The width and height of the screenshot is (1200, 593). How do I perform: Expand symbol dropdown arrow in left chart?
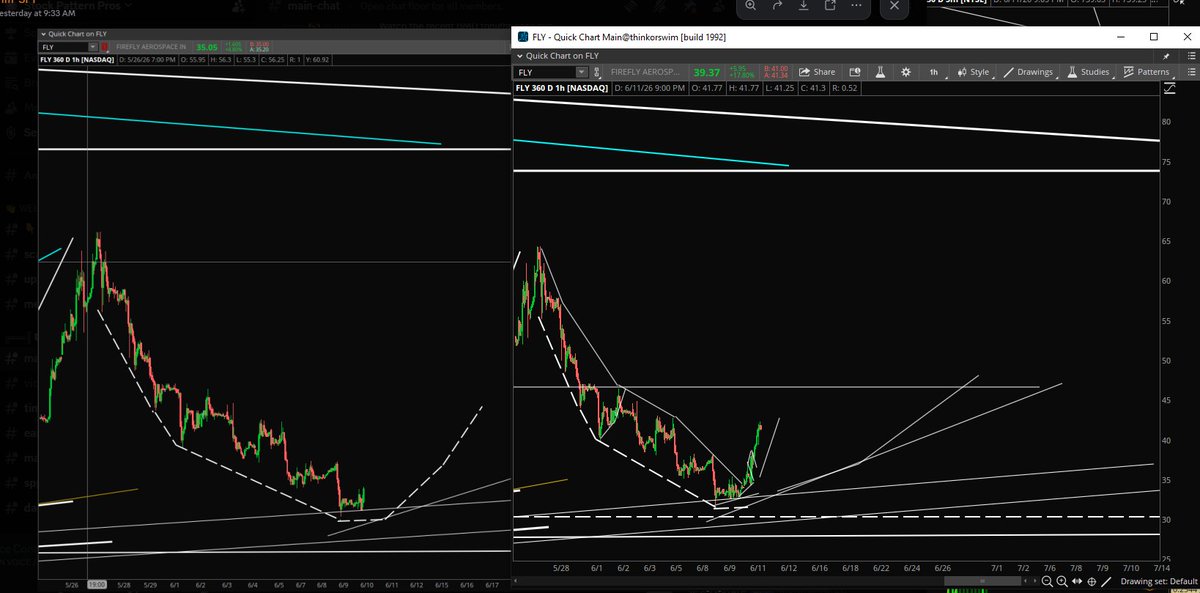tap(93, 47)
